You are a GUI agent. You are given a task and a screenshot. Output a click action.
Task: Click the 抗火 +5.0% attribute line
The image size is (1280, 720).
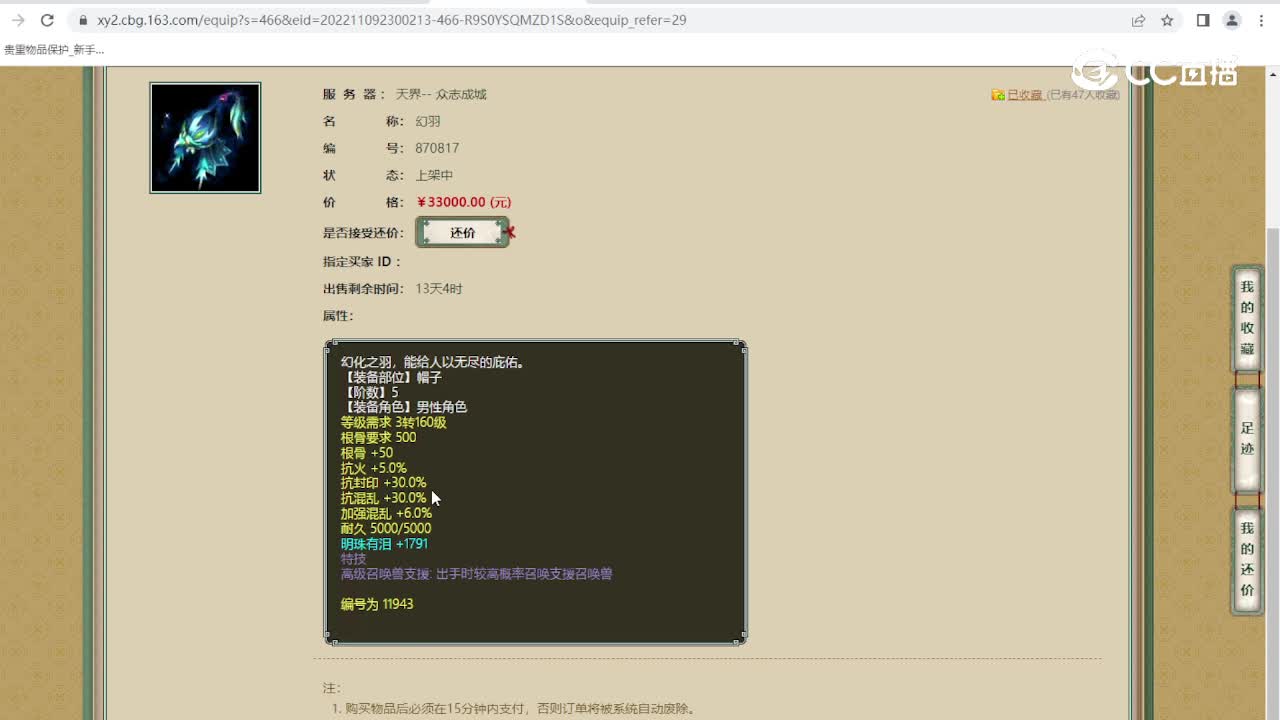tap(373, 468)
